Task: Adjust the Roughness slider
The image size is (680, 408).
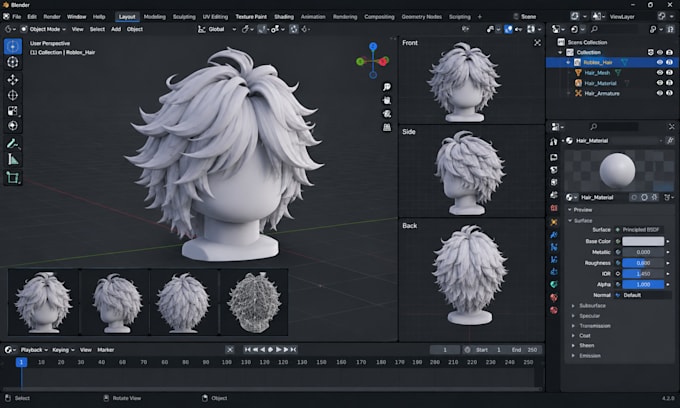Action: point(643,263)
